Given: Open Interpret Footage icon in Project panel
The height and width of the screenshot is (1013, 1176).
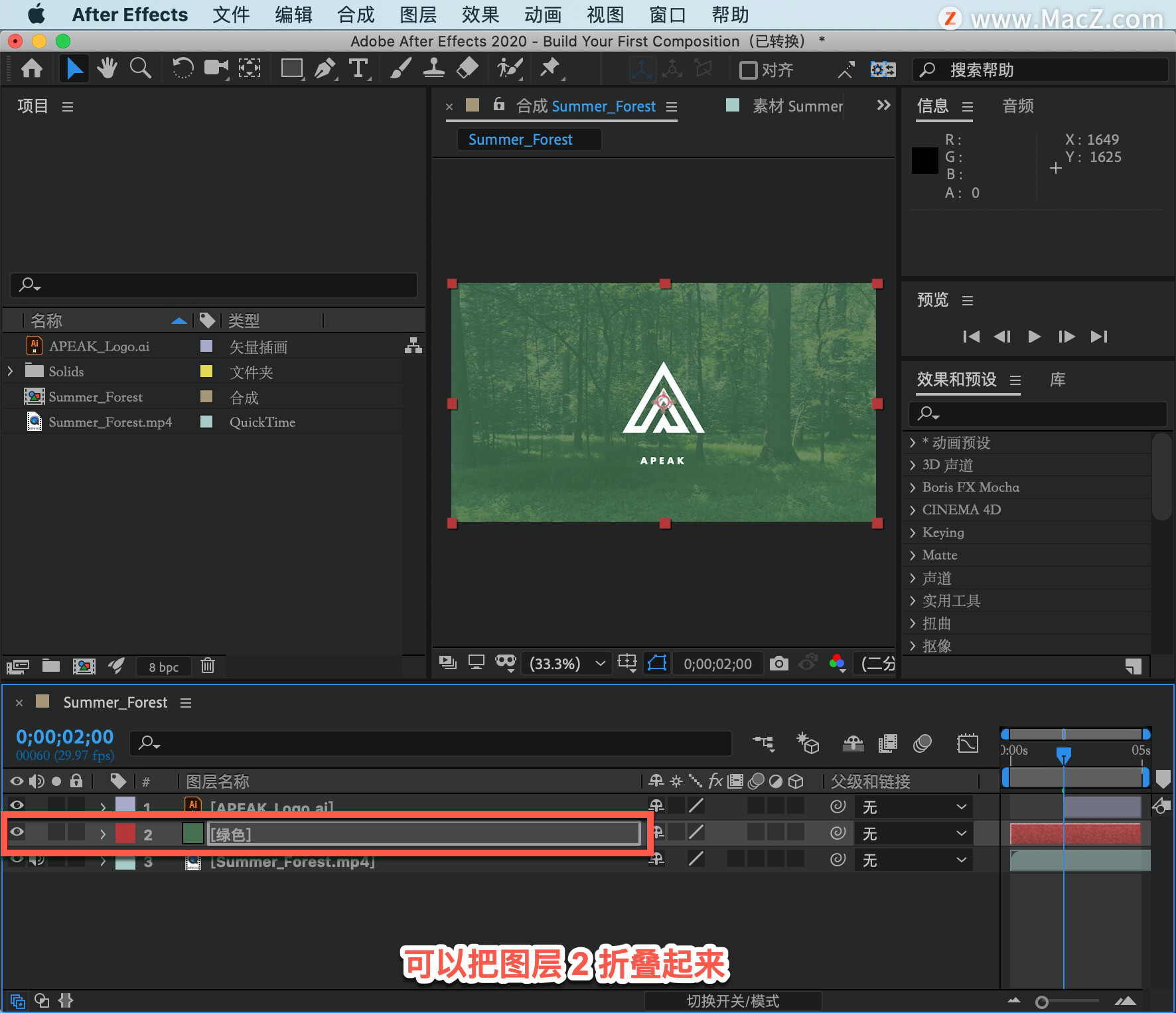Looking at the screenshot, I should (18, 666).
